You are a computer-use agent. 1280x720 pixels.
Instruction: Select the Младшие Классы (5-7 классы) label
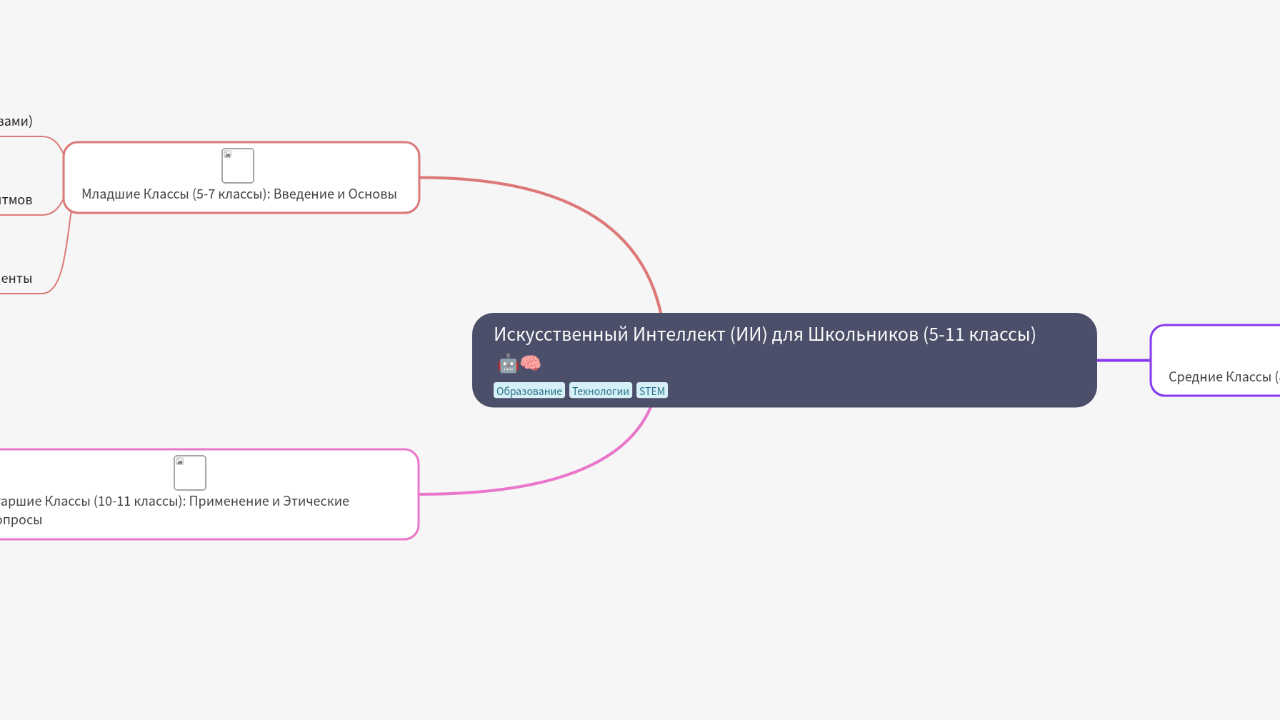(x=239, y=194)
